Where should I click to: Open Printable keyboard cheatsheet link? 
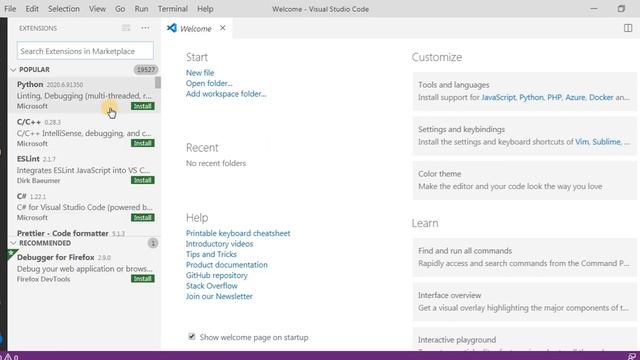tap(238, 233)
